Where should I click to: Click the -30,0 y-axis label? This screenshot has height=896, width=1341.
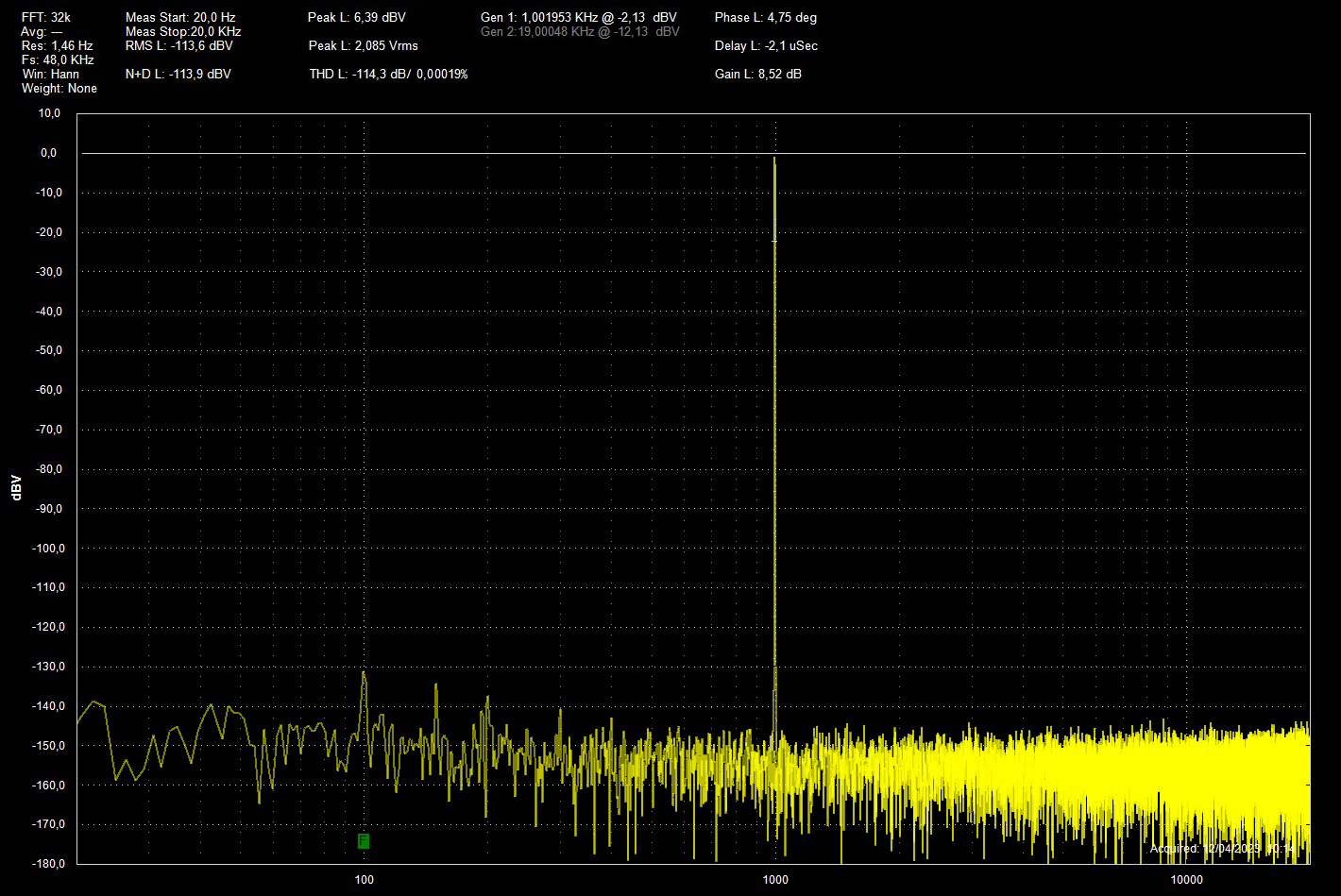click(47, 272)
